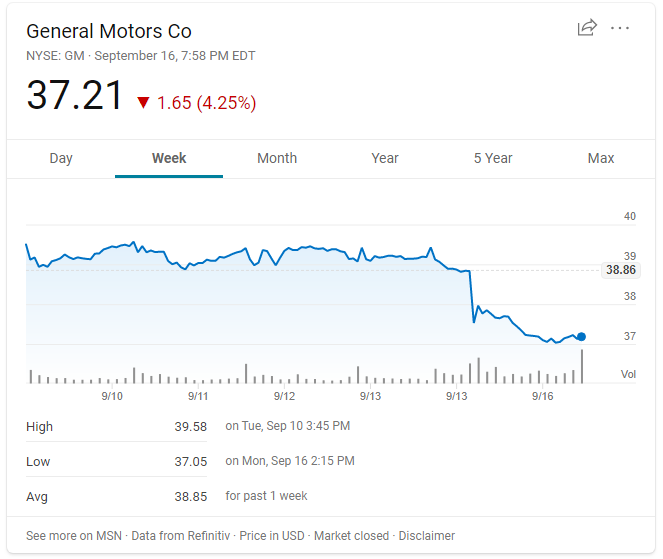Switch to the Day tab
This screenshot has width=663, height=559.
(x=61, y=158)
